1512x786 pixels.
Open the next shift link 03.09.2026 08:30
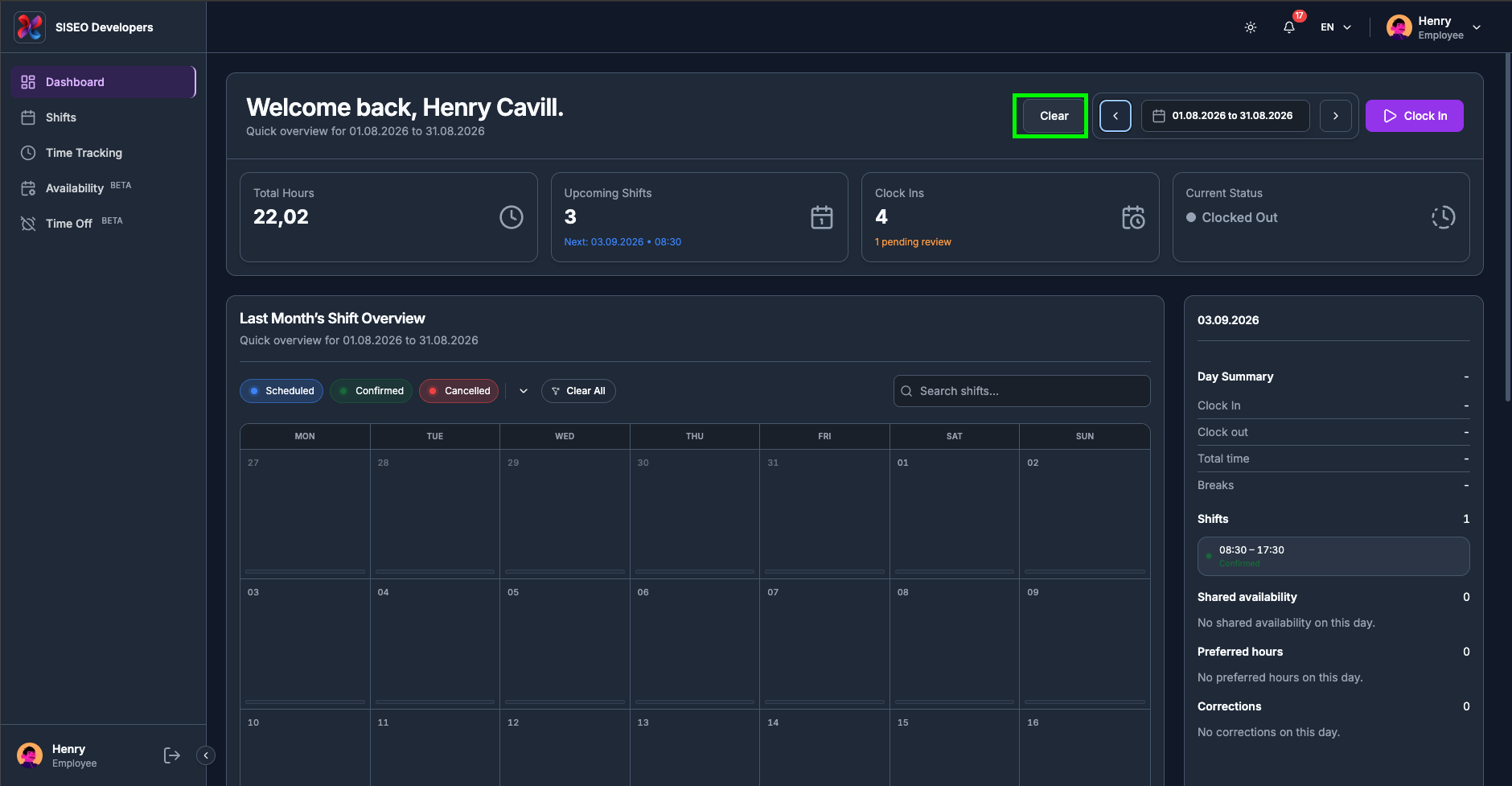(622, 242)
